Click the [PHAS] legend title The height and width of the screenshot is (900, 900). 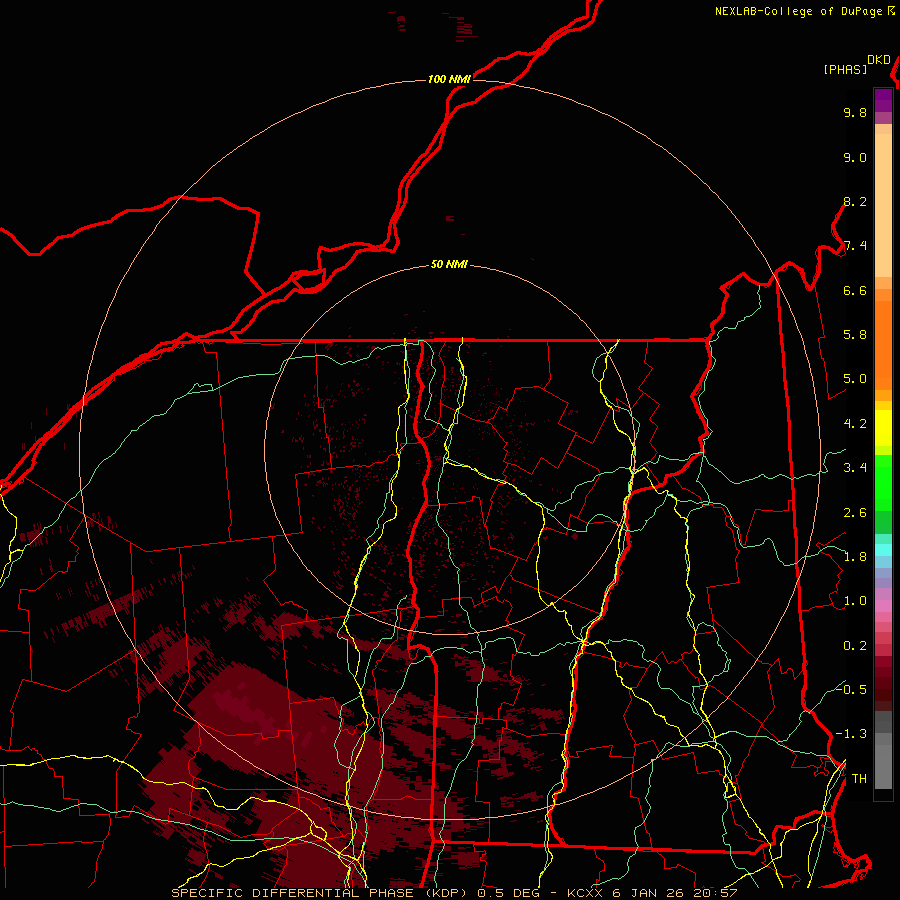tap(845, 70)
